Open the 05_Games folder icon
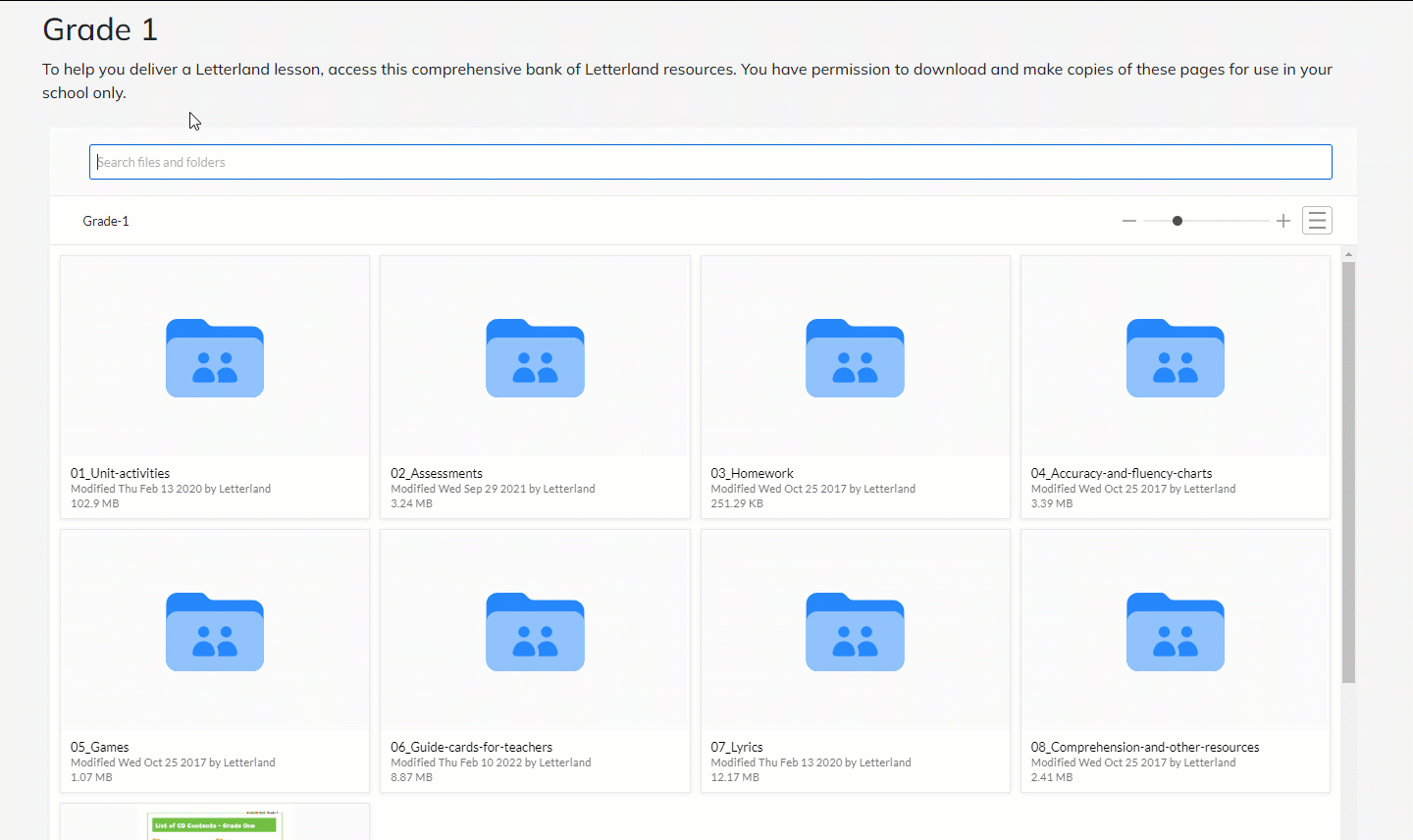Viewport: 1413px width, 840px height. click(x=215, y=632)
